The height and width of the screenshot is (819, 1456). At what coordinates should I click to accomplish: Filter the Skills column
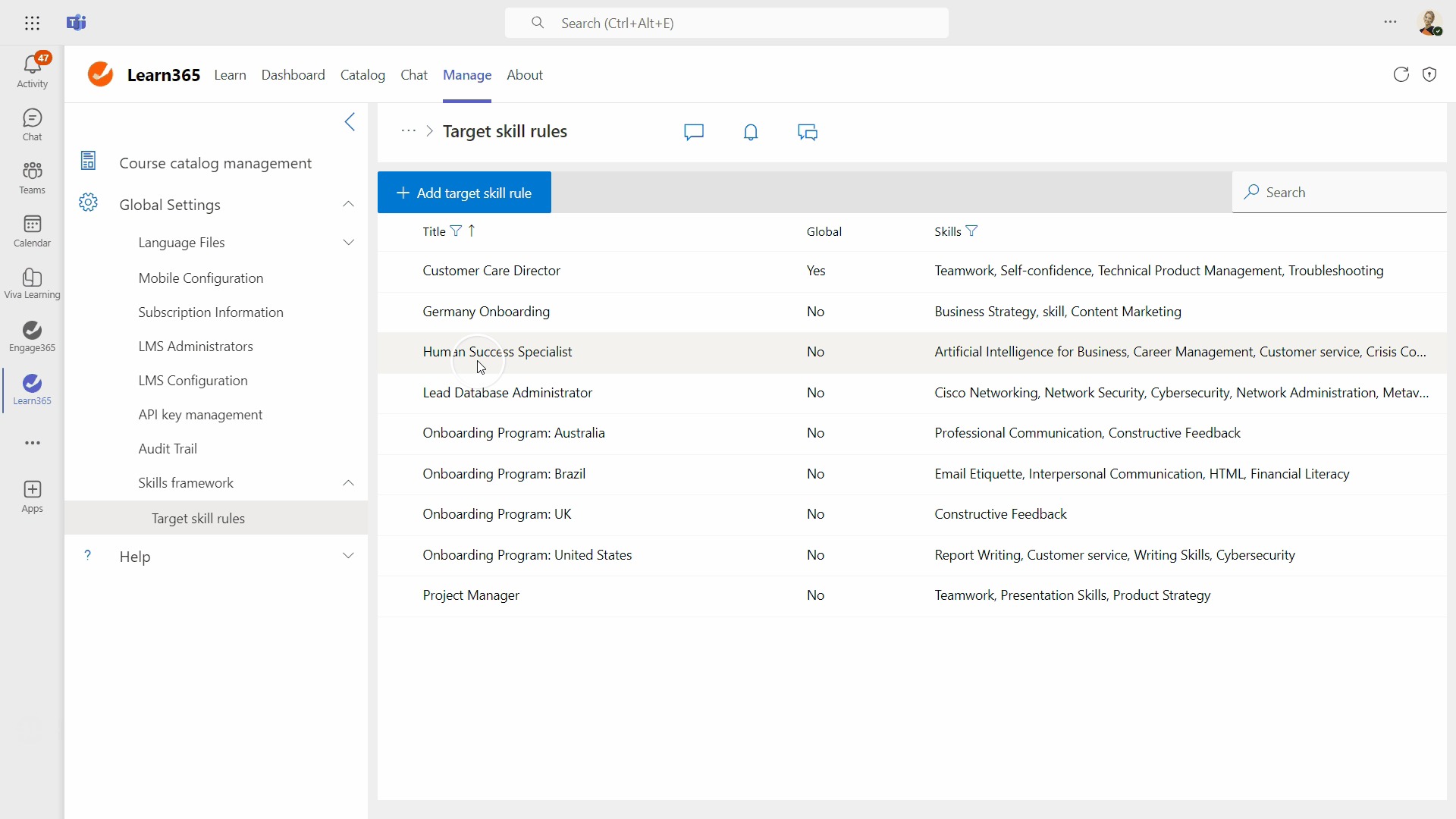click(x=972, y=231)
